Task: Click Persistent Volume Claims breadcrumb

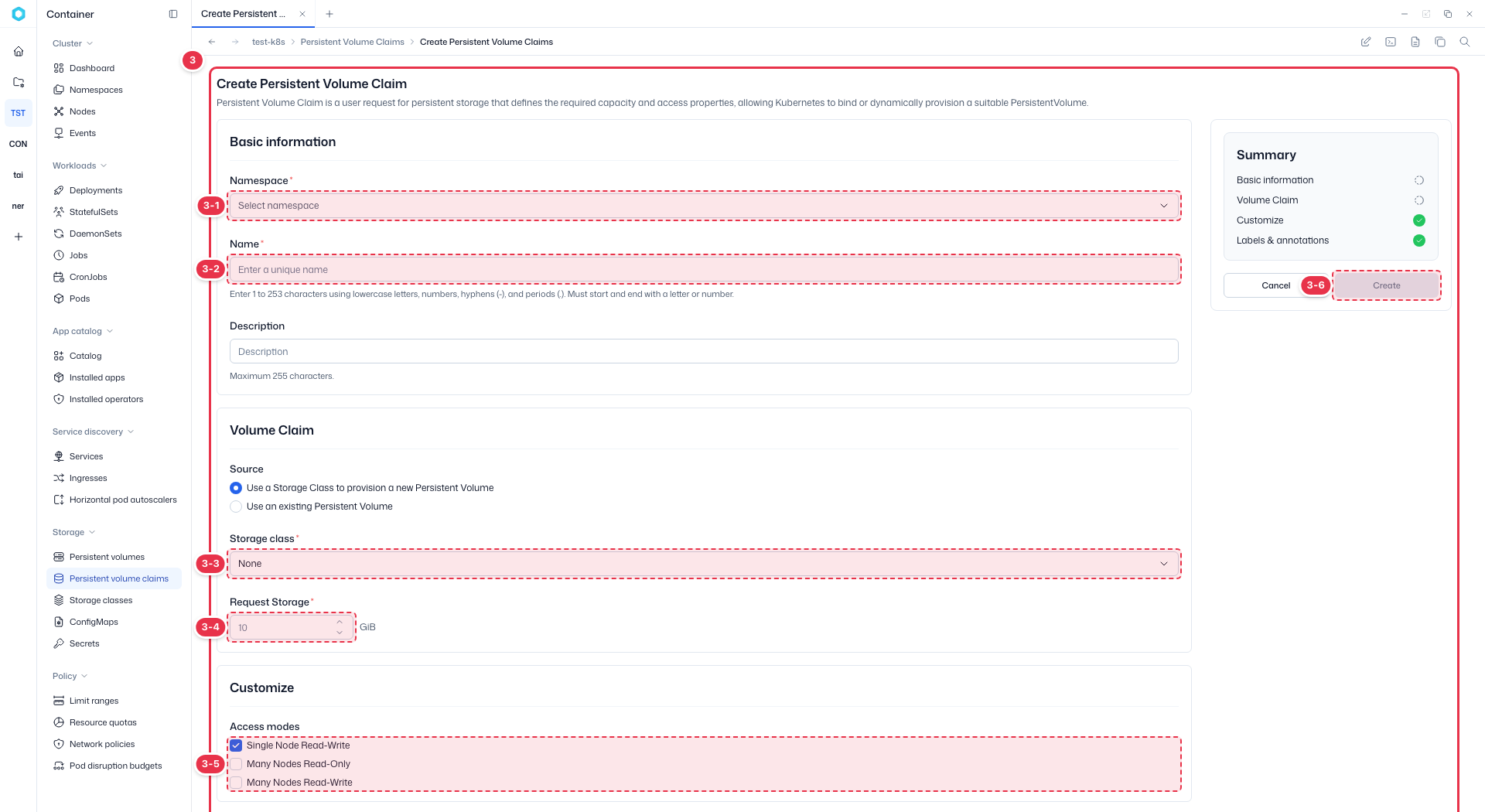Action: pyautogui.click(x=353, y=42)
